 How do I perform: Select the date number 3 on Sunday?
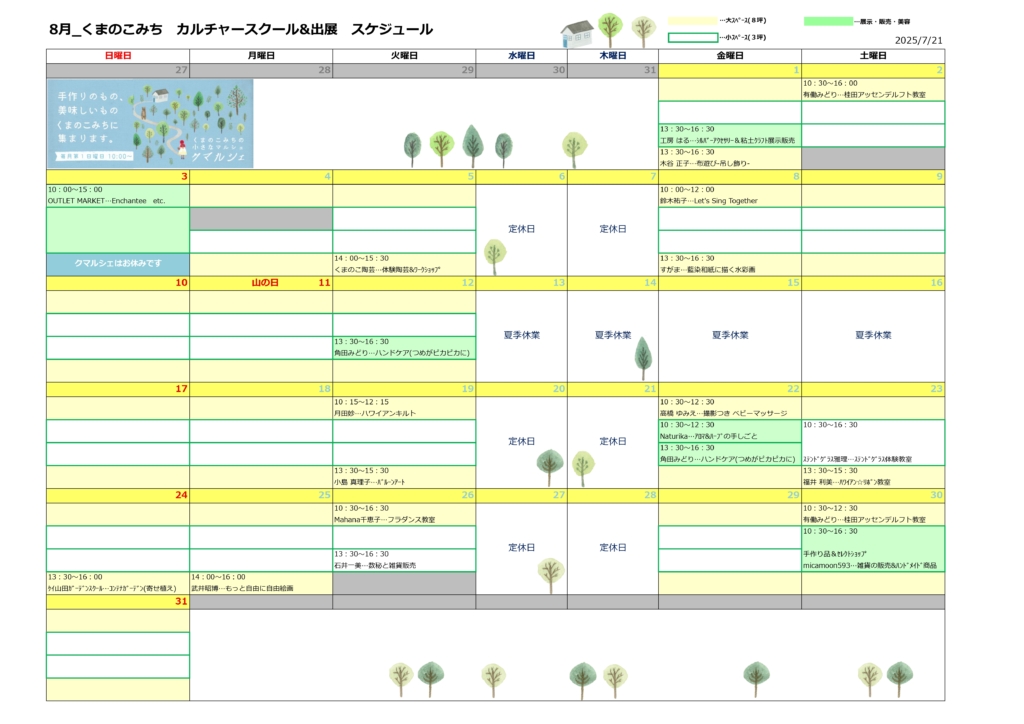point(184,176)
